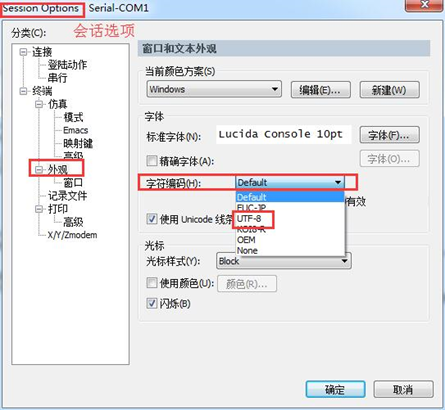The width and height of the screenshot is (445, 410).
Task: Collapse the 外观 tree node icon
Action: point(39,170)
